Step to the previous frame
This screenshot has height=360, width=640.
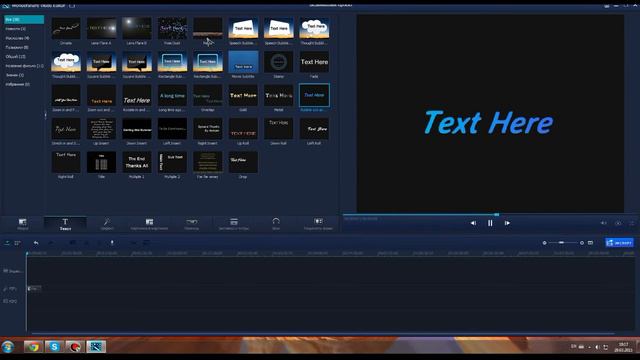click(473, 223)
